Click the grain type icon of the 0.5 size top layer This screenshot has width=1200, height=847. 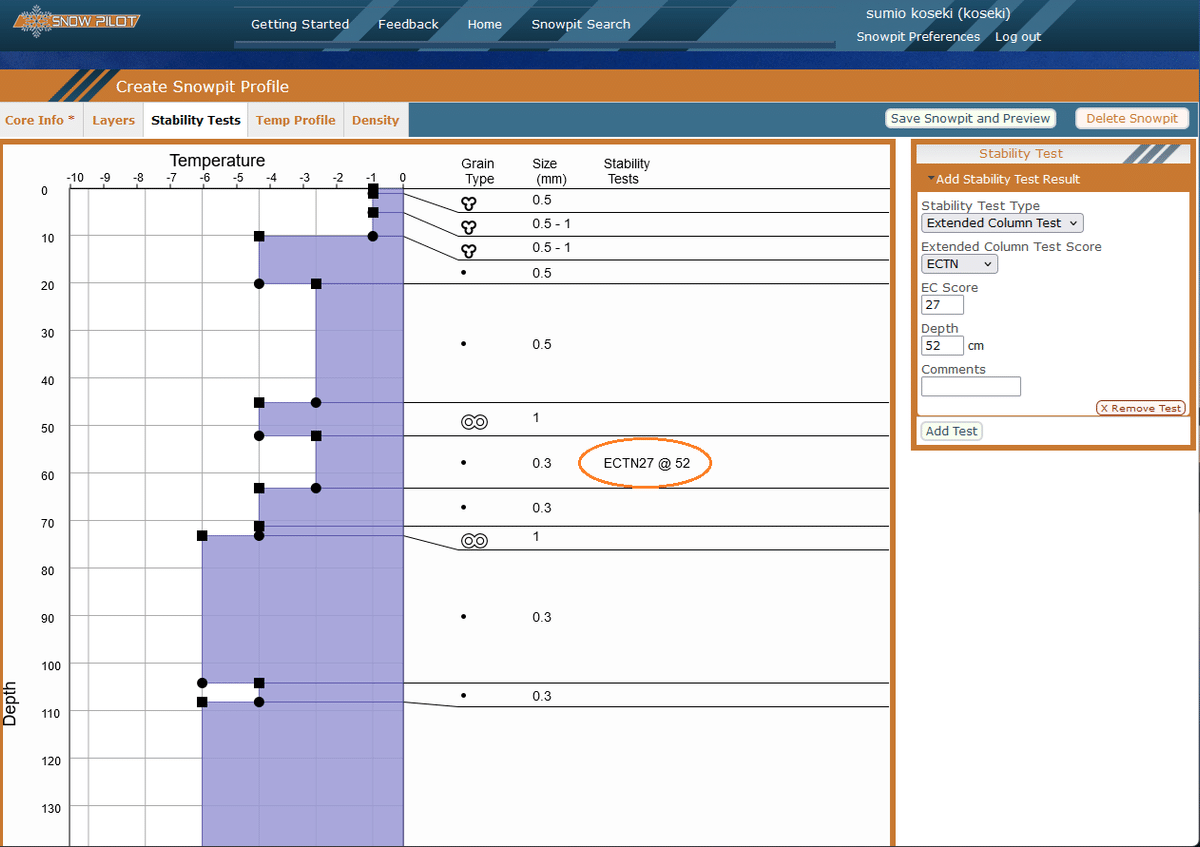468,202
